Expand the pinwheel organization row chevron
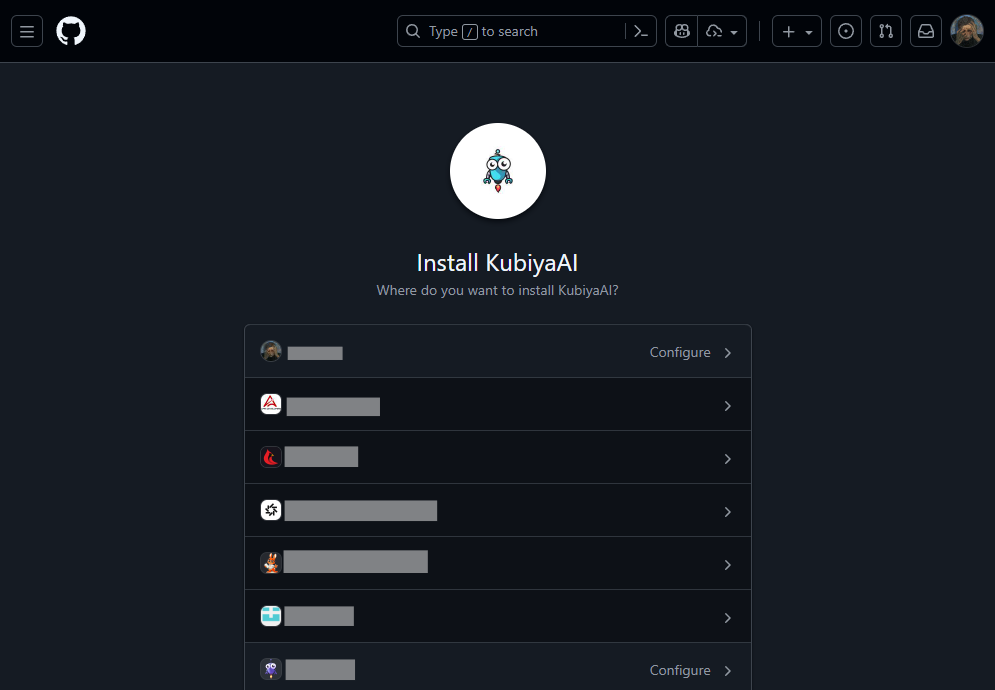This screenshot has height=690, width=995. click(x=728, y=512)
